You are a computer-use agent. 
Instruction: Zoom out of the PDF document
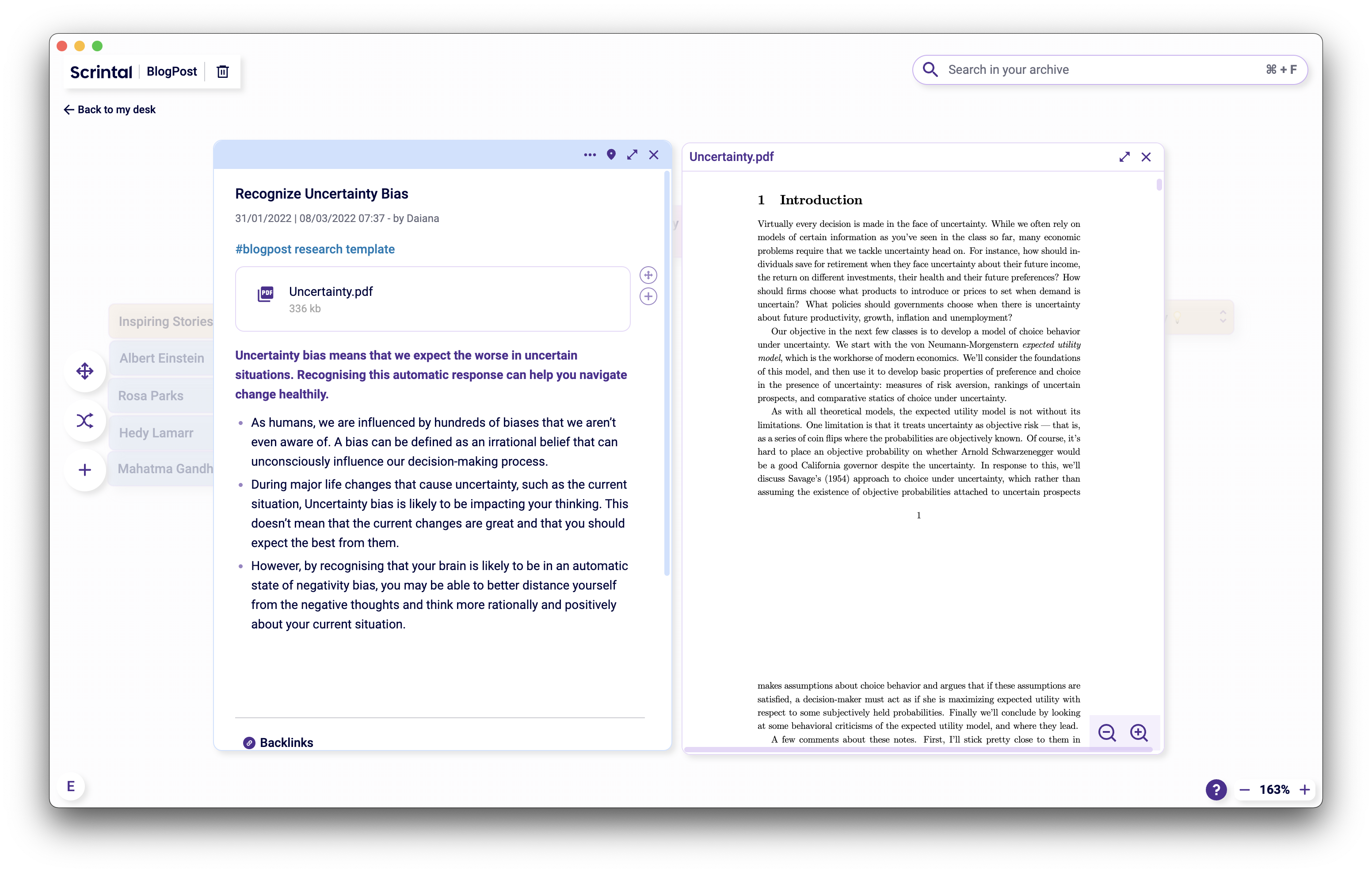click(x=1107, y=733)
